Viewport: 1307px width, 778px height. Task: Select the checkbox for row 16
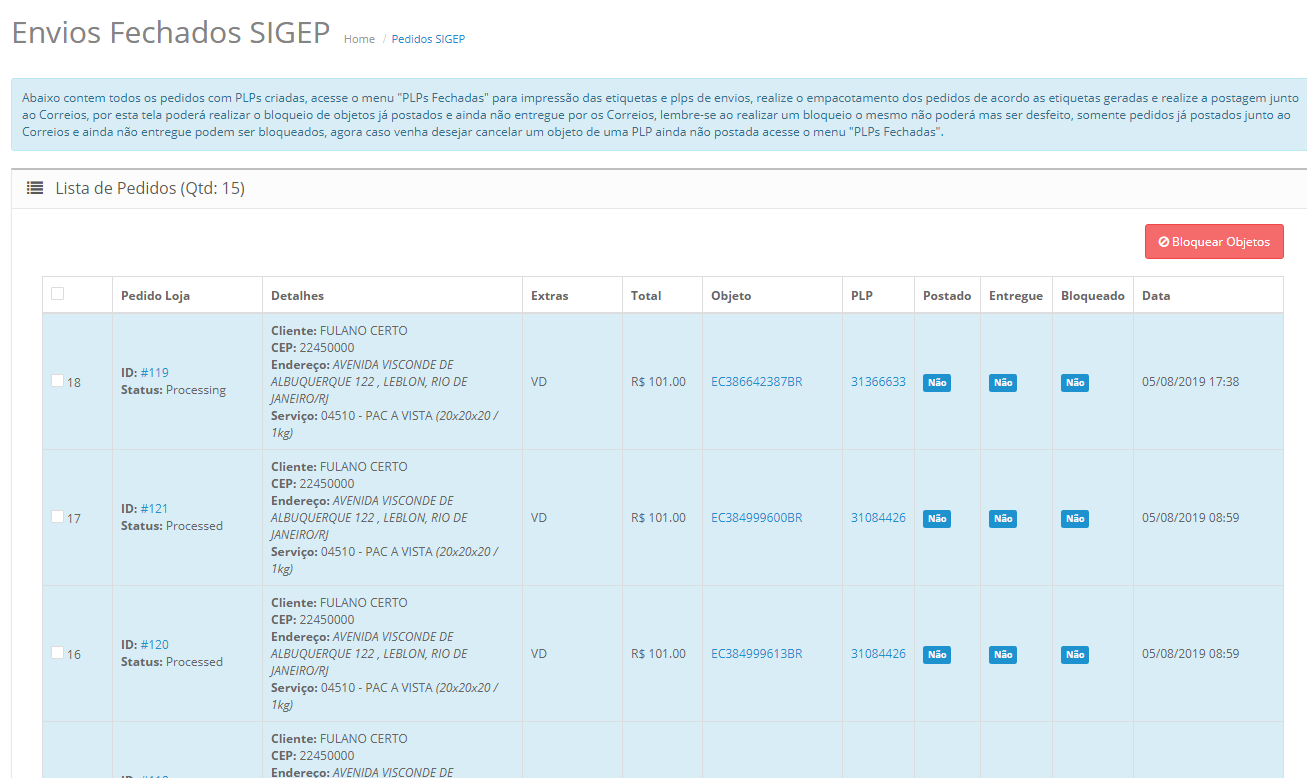(58, 653)
